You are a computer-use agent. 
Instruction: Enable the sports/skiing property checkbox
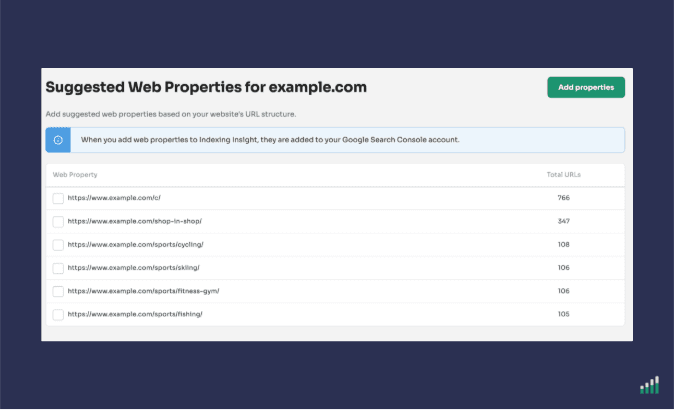pyautogui.click(x=58, y=268)
